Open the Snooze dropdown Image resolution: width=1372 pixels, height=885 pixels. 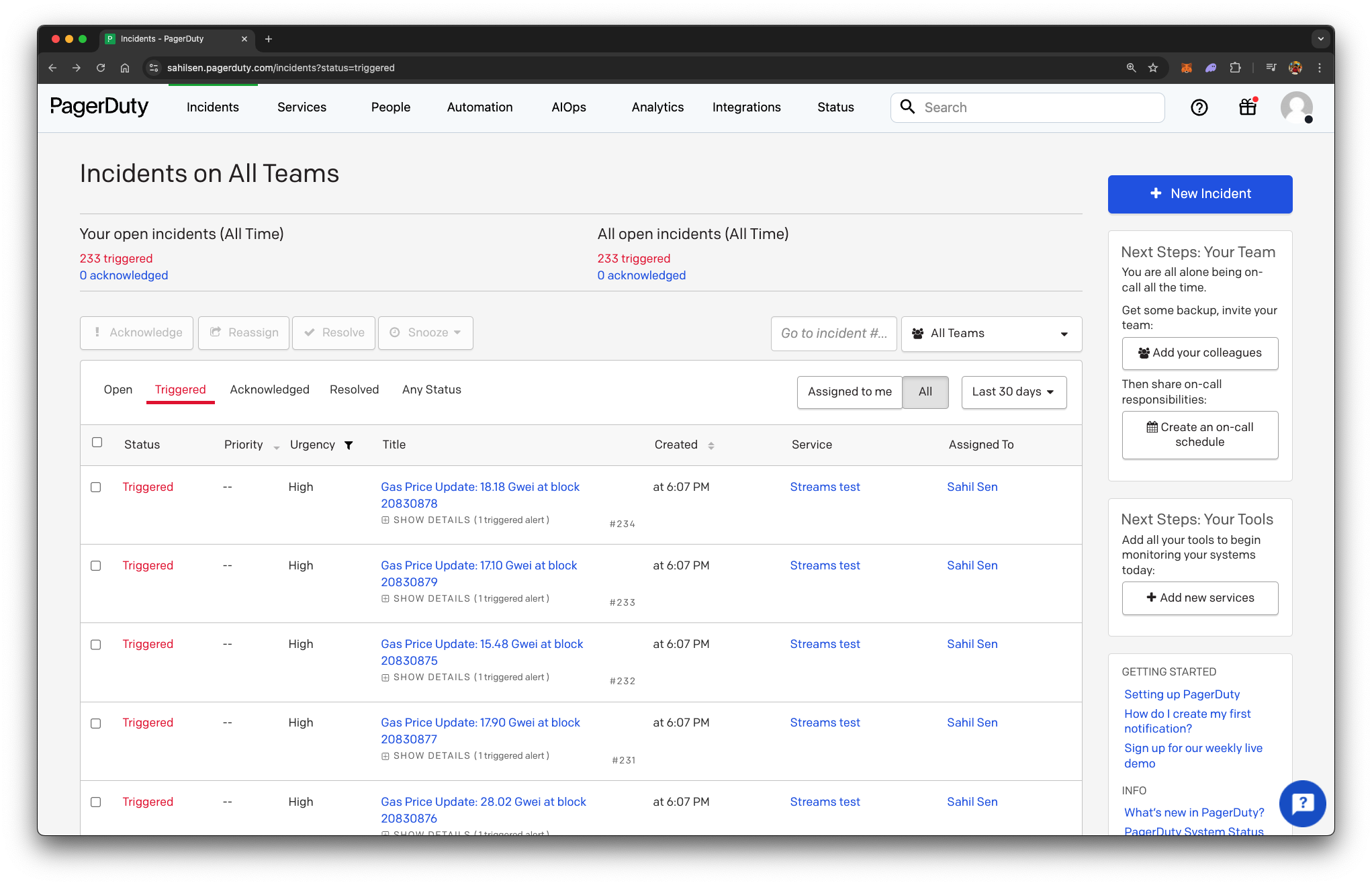(425, 333)
